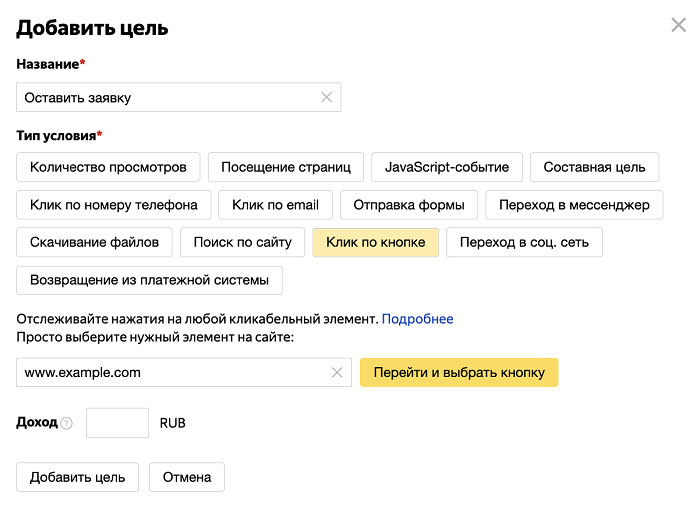Pick the Отправка формы condition type
This screenshot has width=700, height=512.
coord(409,205)
